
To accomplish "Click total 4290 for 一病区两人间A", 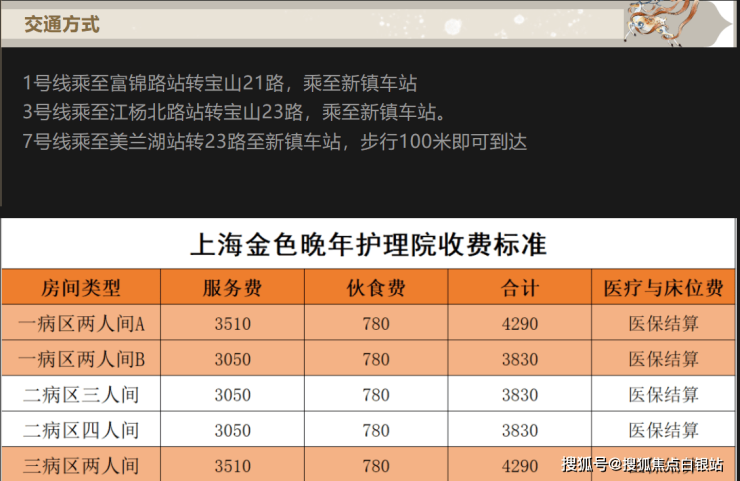I will [520, 324].
